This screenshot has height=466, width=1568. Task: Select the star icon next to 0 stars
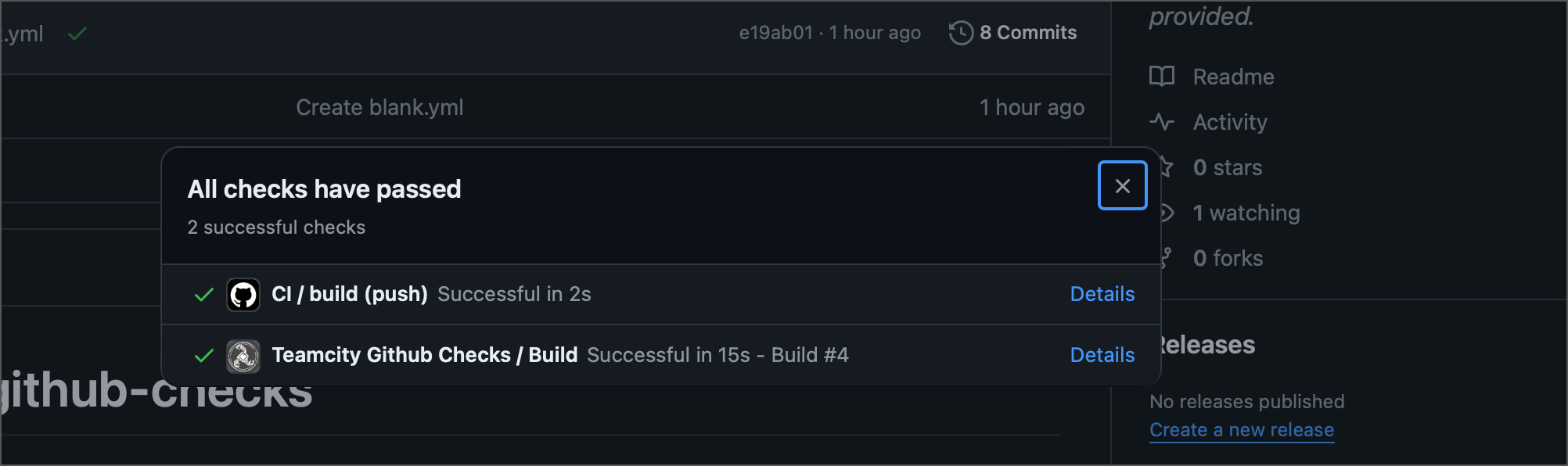pos(1163,167)
